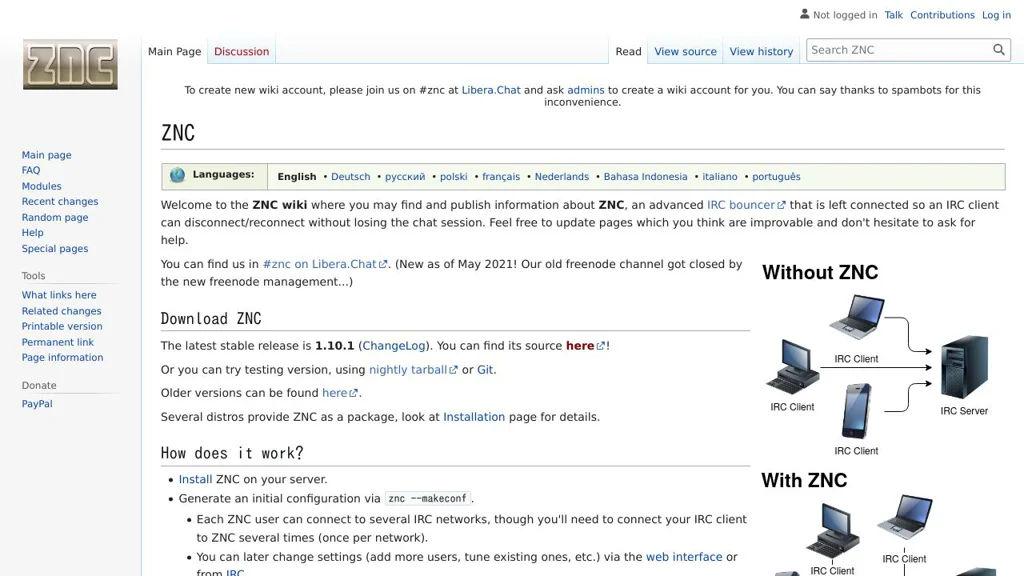
Task: Click the ZNC logo image
Action: [71, 64]
